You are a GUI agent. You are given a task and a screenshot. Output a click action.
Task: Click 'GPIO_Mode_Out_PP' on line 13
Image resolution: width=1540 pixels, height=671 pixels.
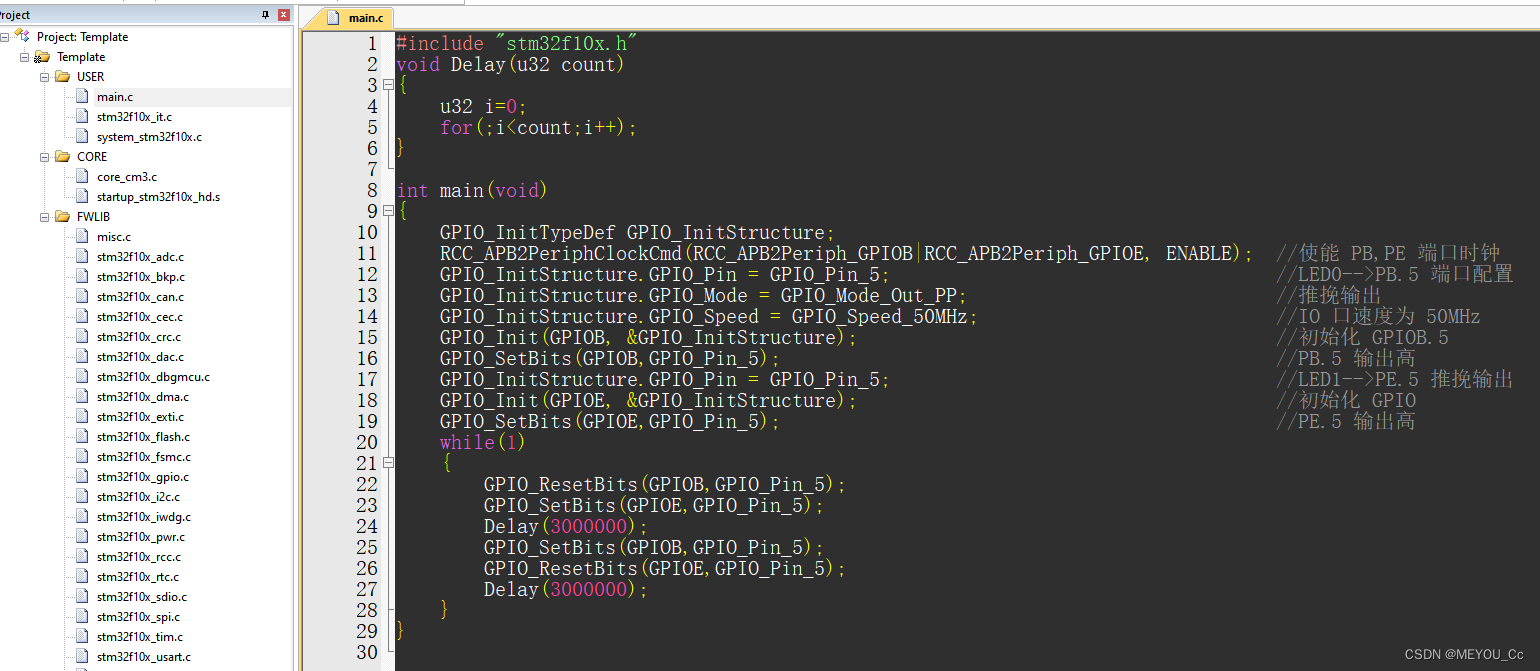click(x=868, y=295)
